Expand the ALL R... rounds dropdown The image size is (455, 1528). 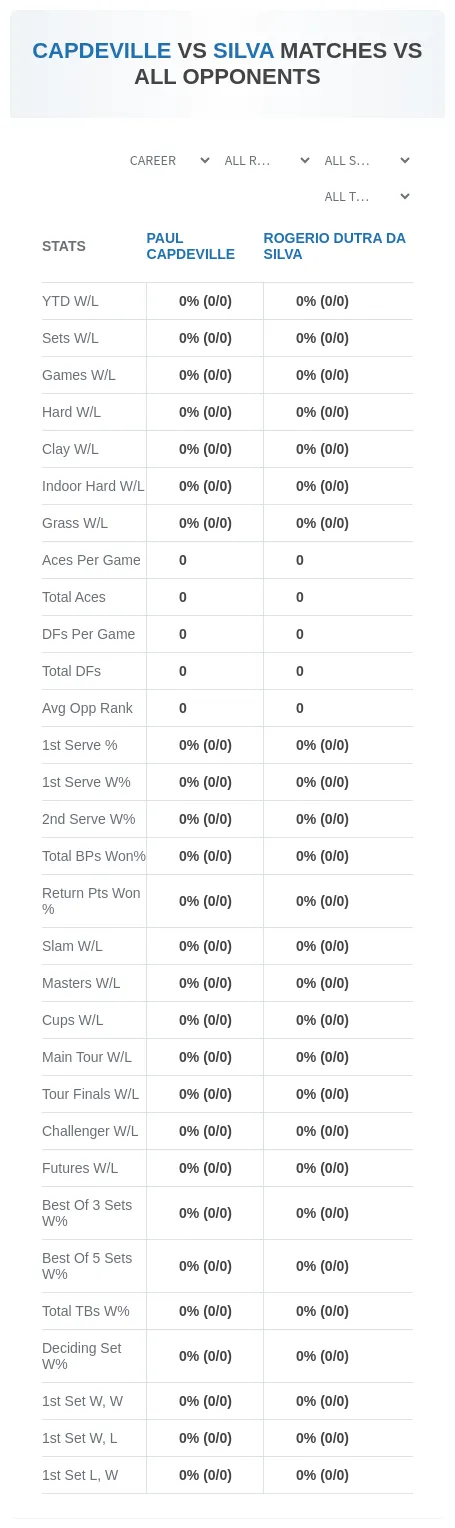click(x=266, y=160)
